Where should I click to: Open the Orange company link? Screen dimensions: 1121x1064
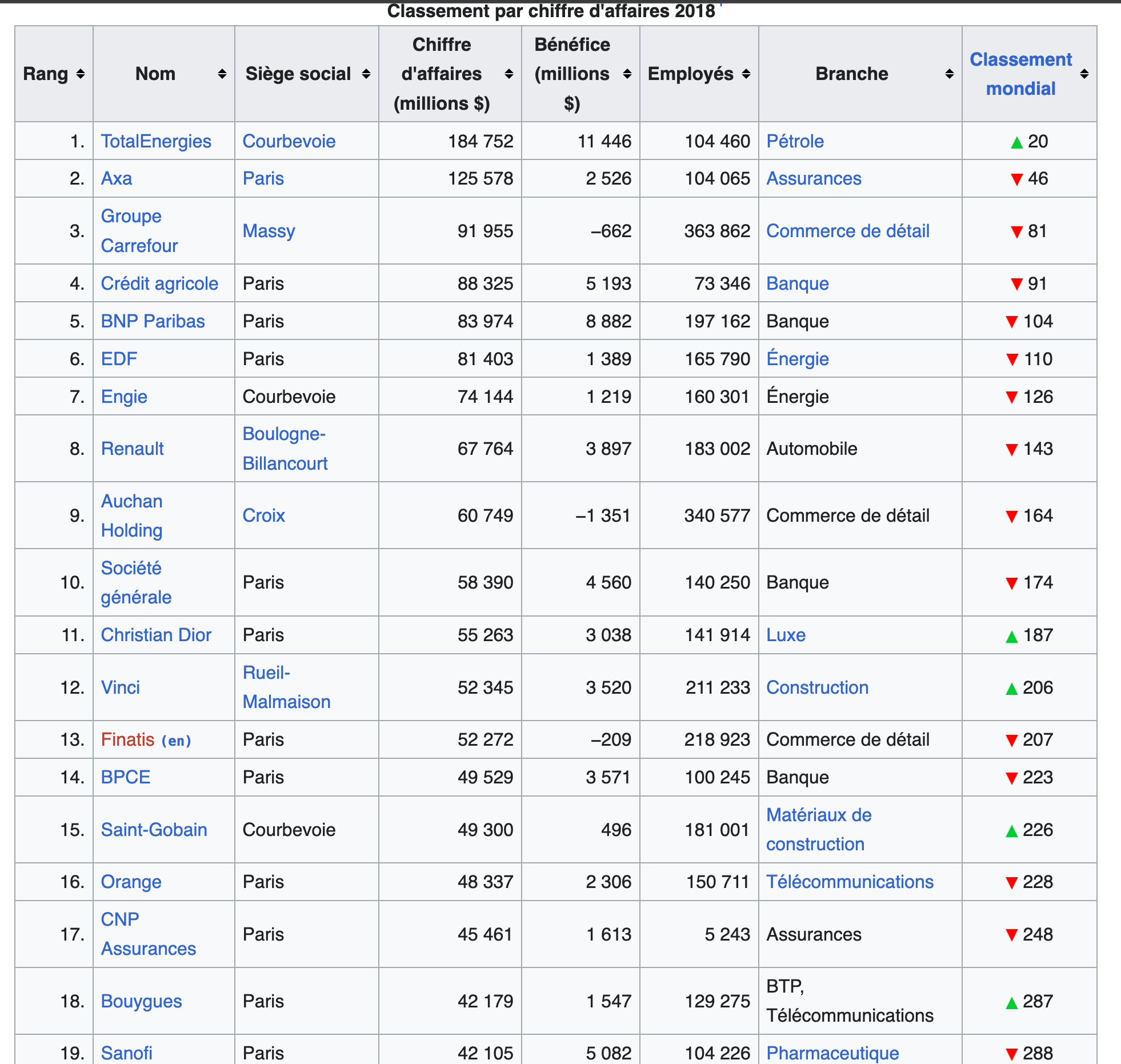coord(131,882)
